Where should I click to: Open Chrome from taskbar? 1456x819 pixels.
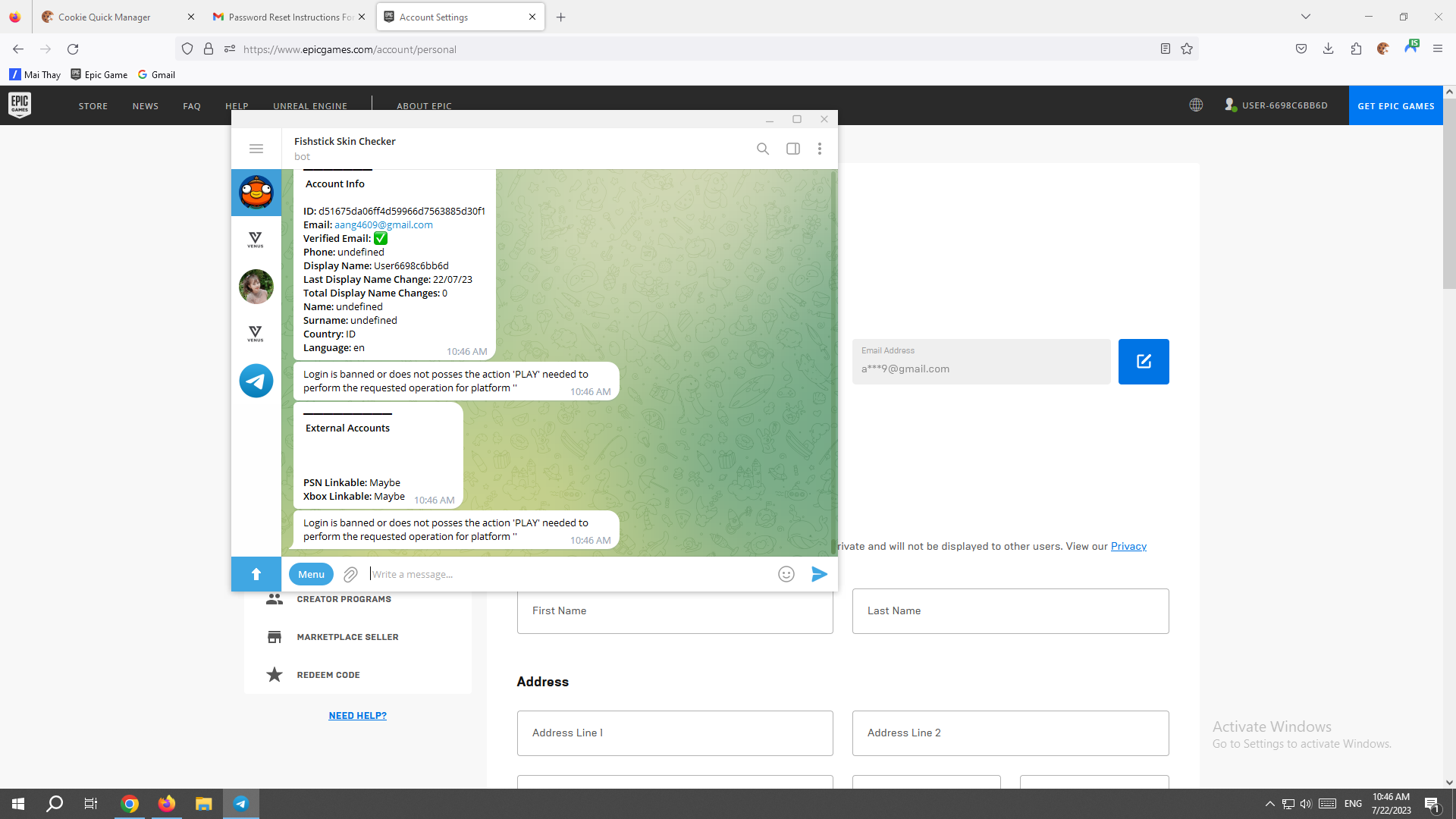pos(130,804)
